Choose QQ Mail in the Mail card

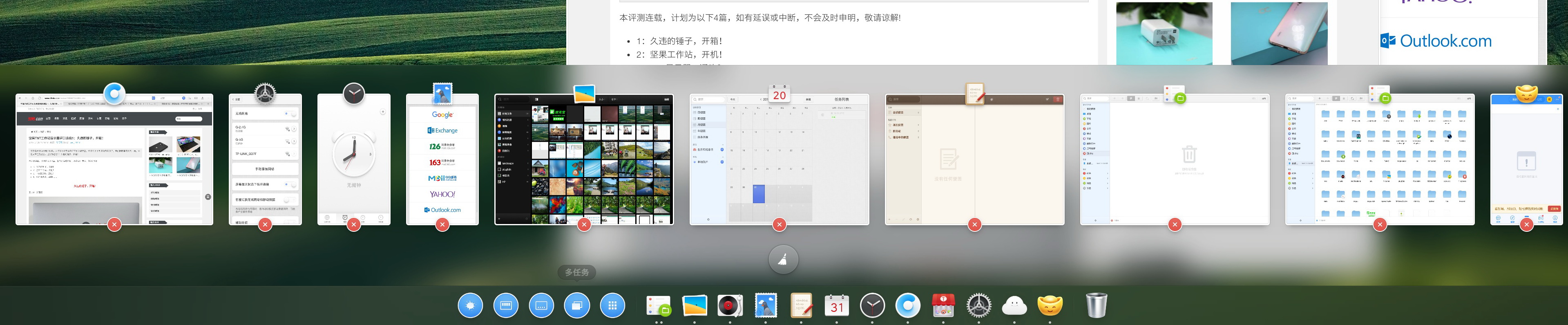pos(442,178)
